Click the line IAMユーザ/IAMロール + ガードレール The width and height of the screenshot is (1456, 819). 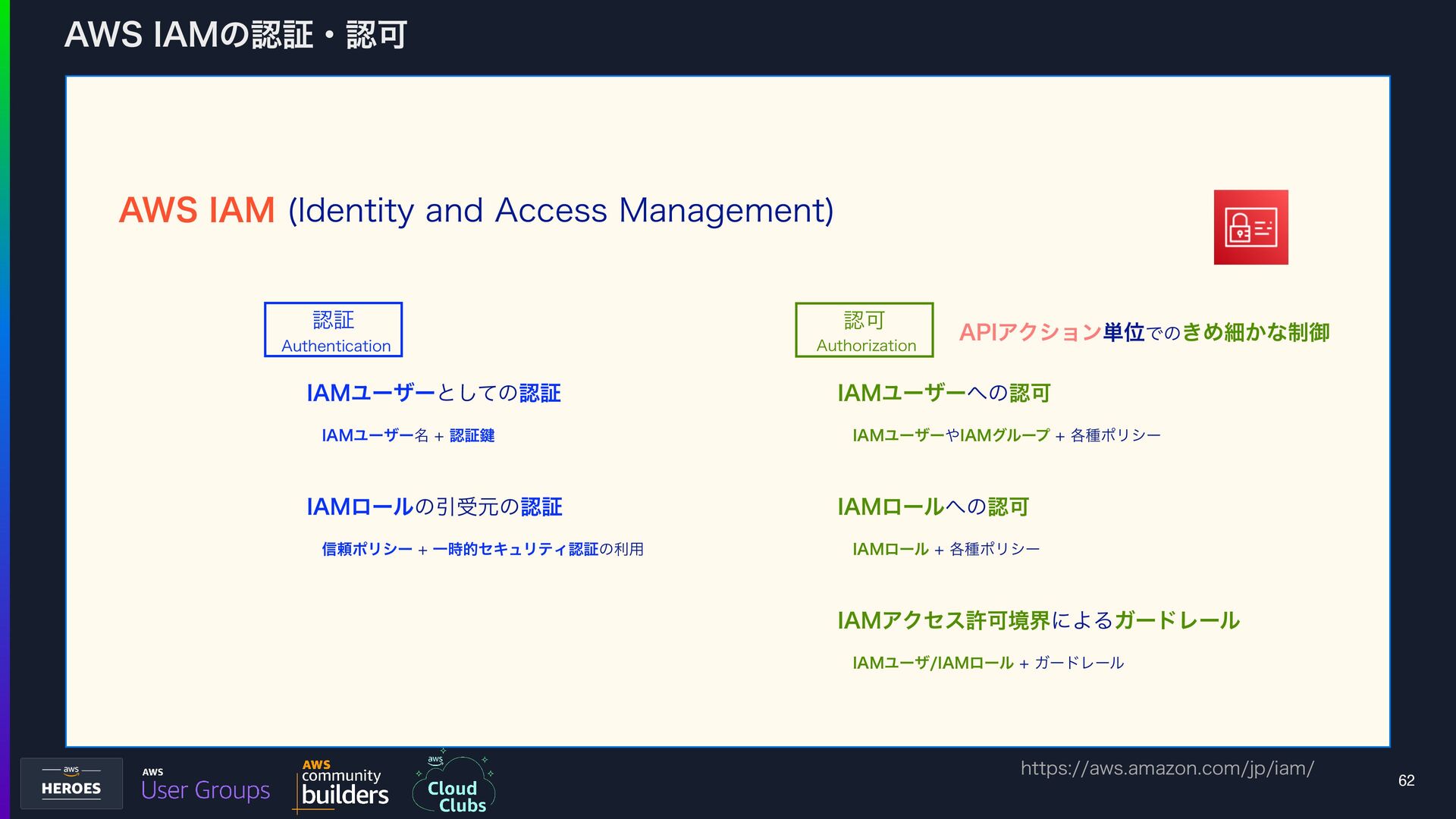(x=988, y=663)
